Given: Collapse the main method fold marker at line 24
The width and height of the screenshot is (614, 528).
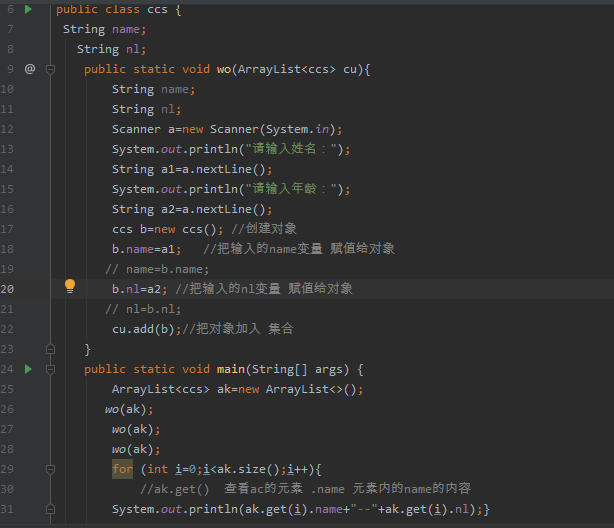Looking at the screenshot, I should coord(50,369).
